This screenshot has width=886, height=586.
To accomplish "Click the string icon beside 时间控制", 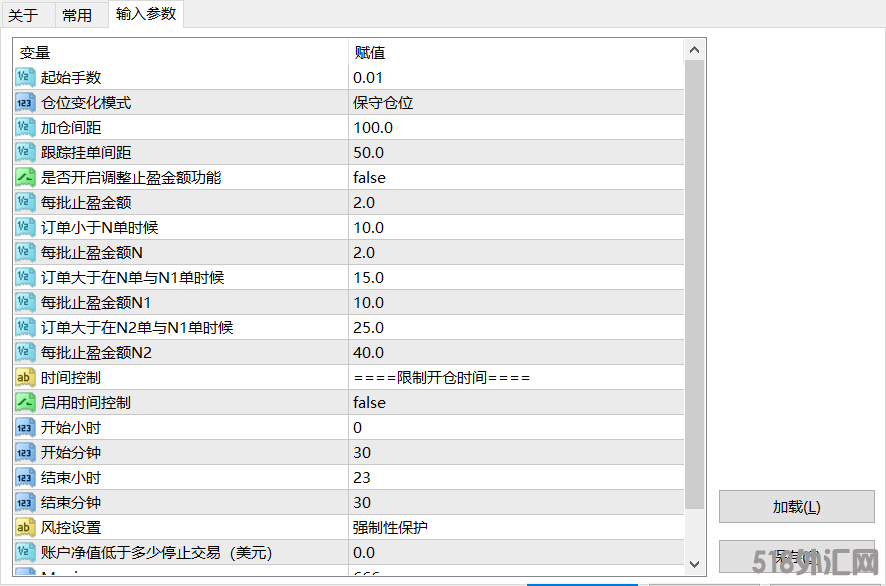I will point(26,378).
